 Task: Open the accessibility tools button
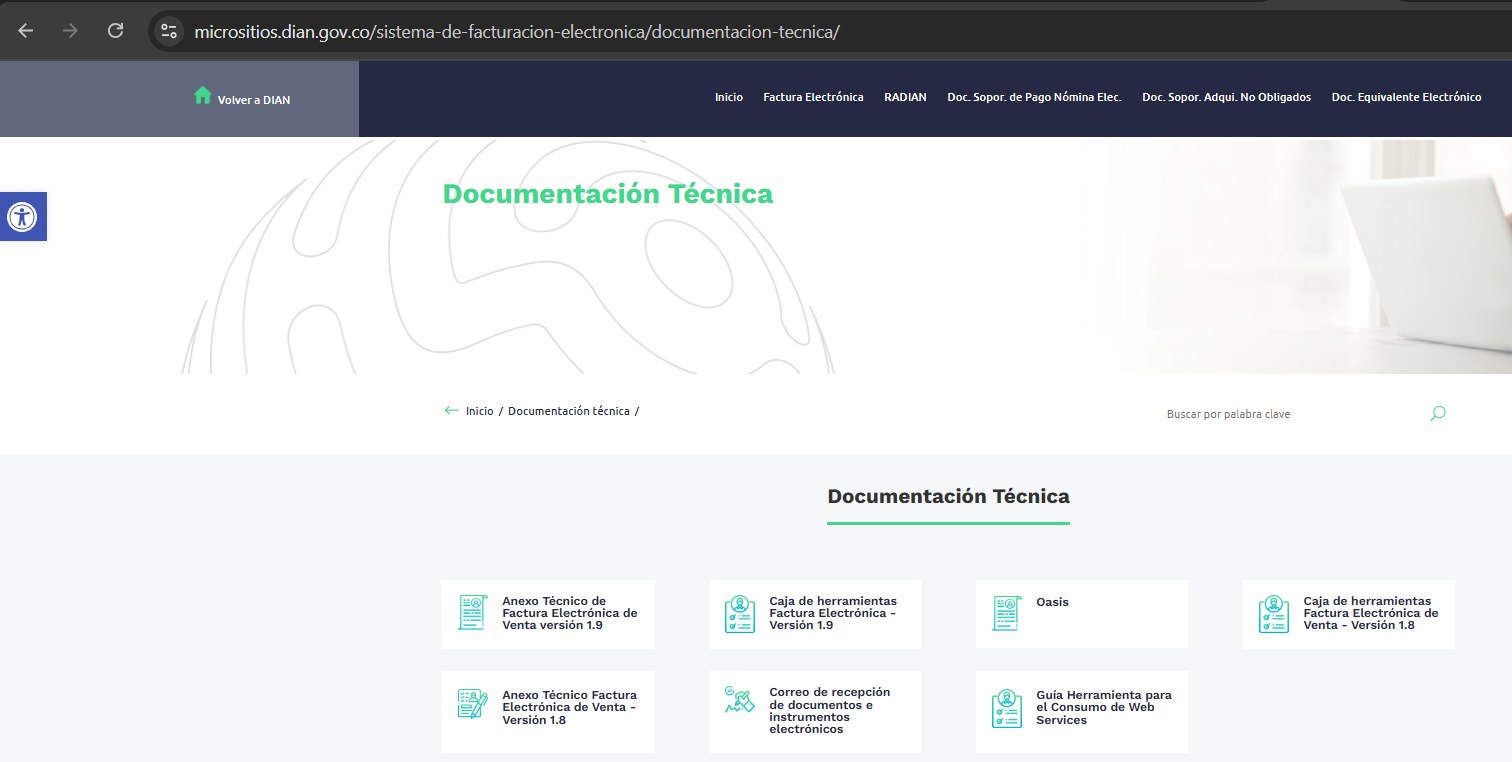22,216
